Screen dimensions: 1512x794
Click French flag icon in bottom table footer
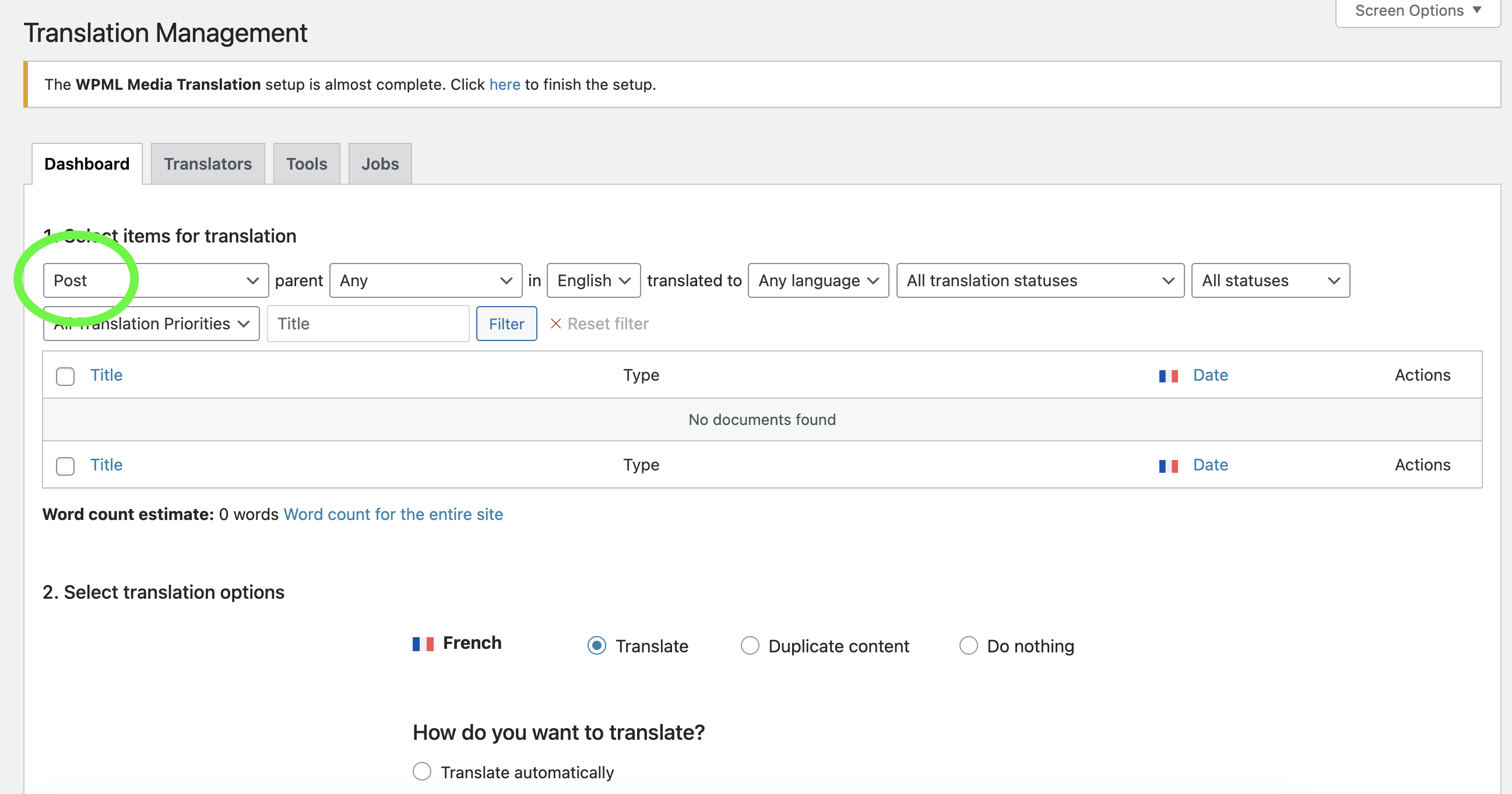pos(1168,466)
